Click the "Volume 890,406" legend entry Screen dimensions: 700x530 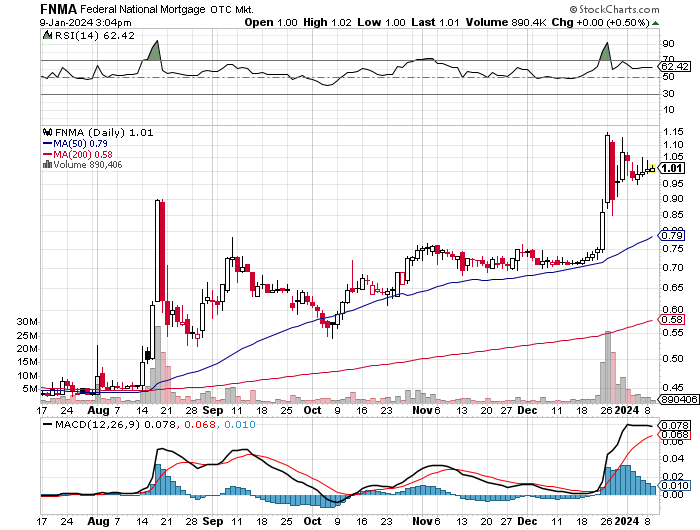(88, 165)
